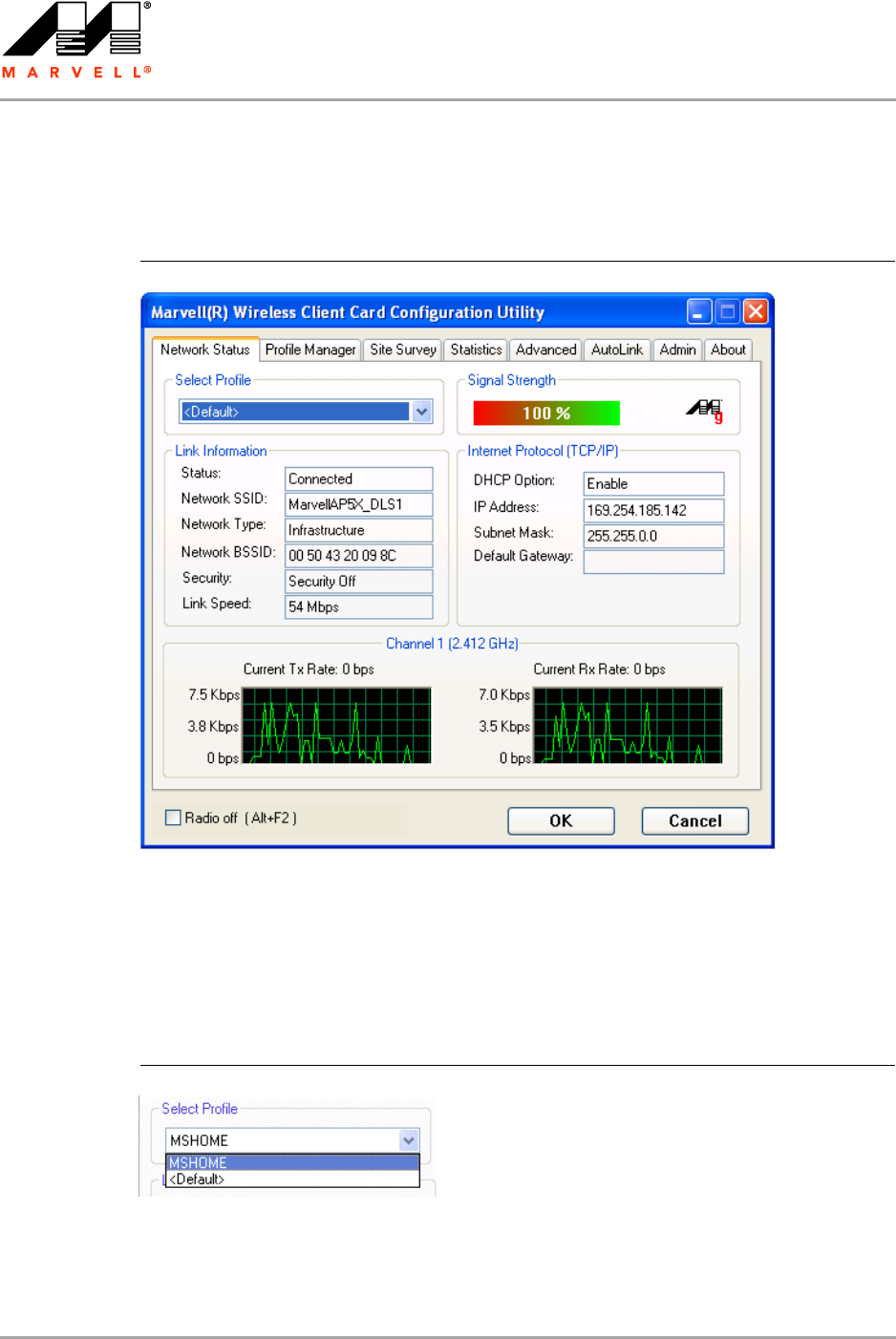Click the Link Speed 54 Mbps field

359,606
